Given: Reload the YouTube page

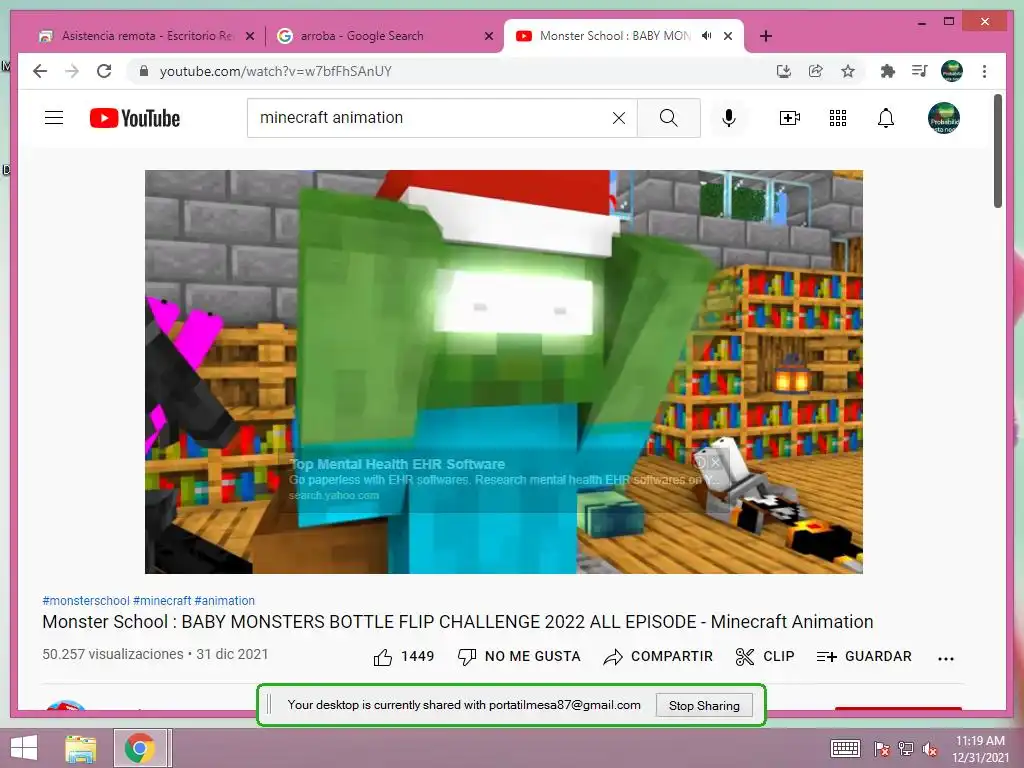Looking at the screenshot, I should tap(104, 71).
